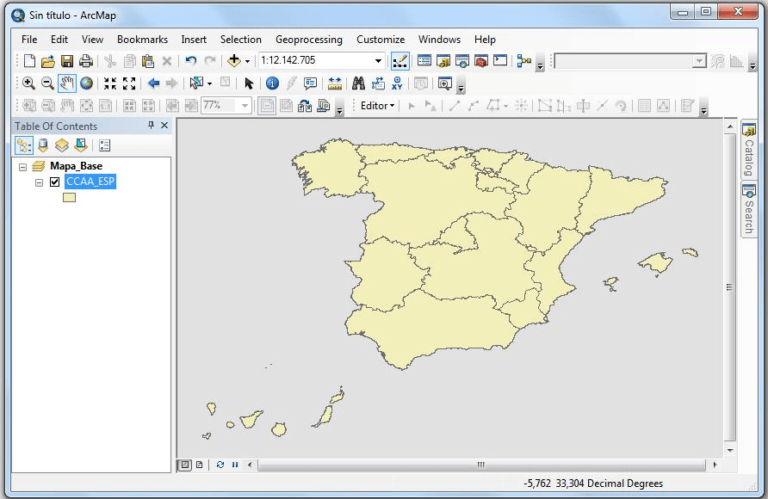This screenshot has height=499, width=768.
Task: Select the Identify tool
Action: tap(272, 83)
